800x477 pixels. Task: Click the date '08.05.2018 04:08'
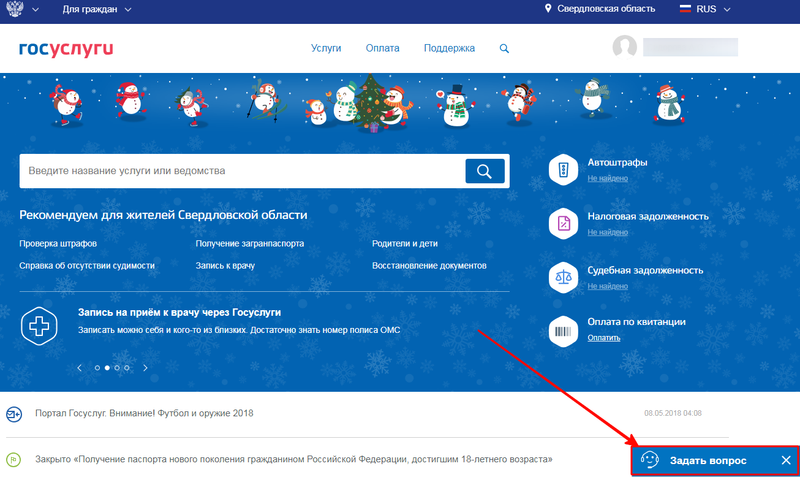[x=672, y=413]
